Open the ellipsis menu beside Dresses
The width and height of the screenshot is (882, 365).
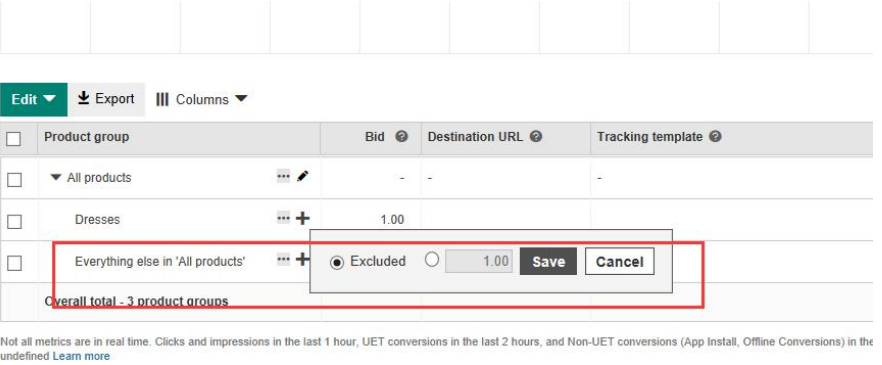[x=284, y=218]
